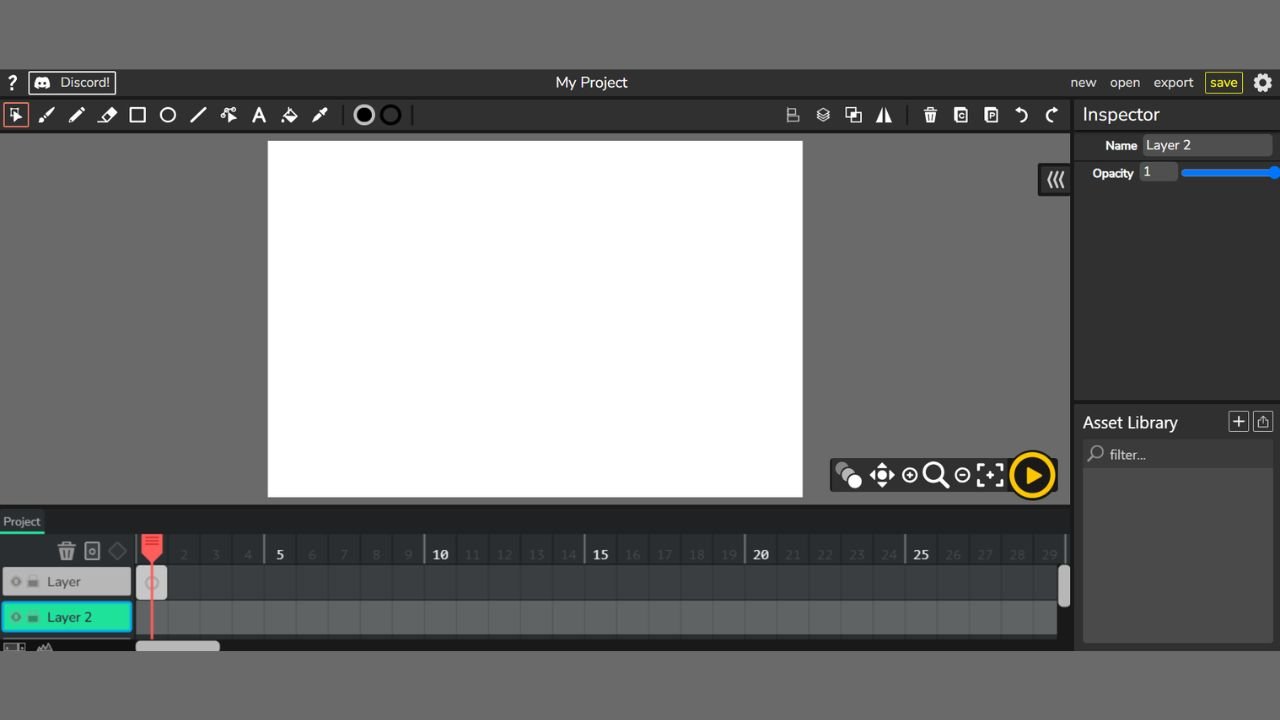Switch to the Project timeline tab
The image size is (1280, 720).
click(22, 521)
